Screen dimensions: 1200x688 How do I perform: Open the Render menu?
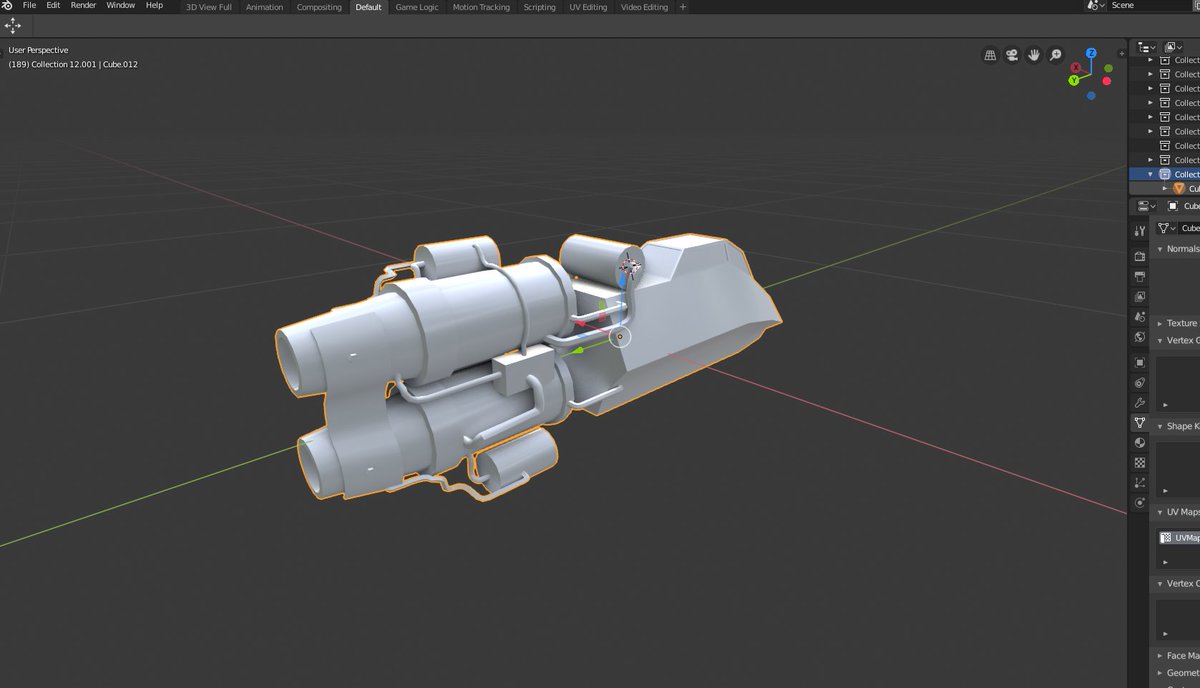click(x=83, y=7)
